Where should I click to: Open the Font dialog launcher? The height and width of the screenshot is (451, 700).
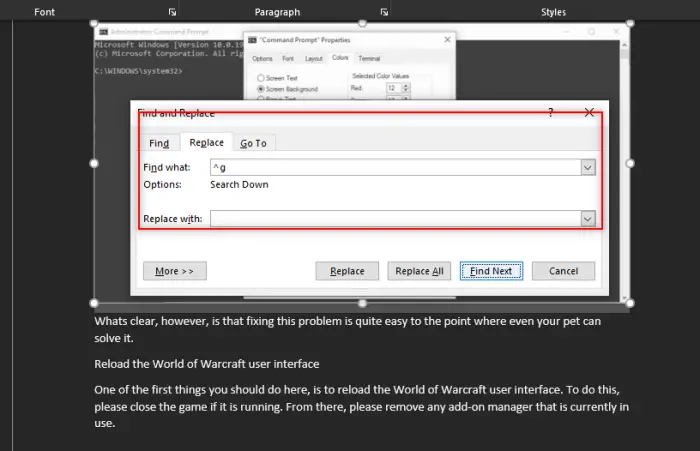coord(172,12)
